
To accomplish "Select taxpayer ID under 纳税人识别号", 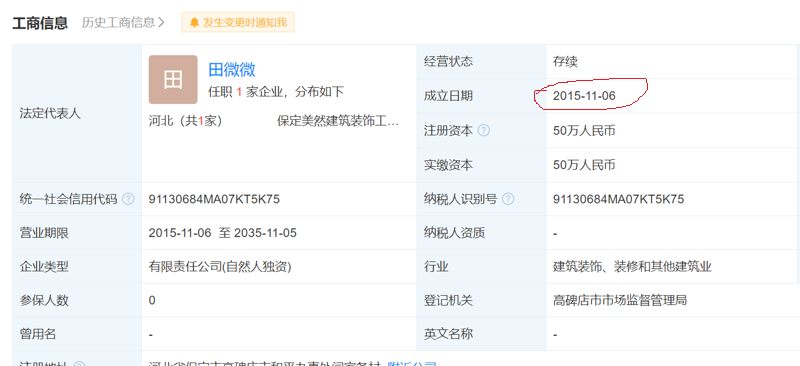I will pos(618,199).
